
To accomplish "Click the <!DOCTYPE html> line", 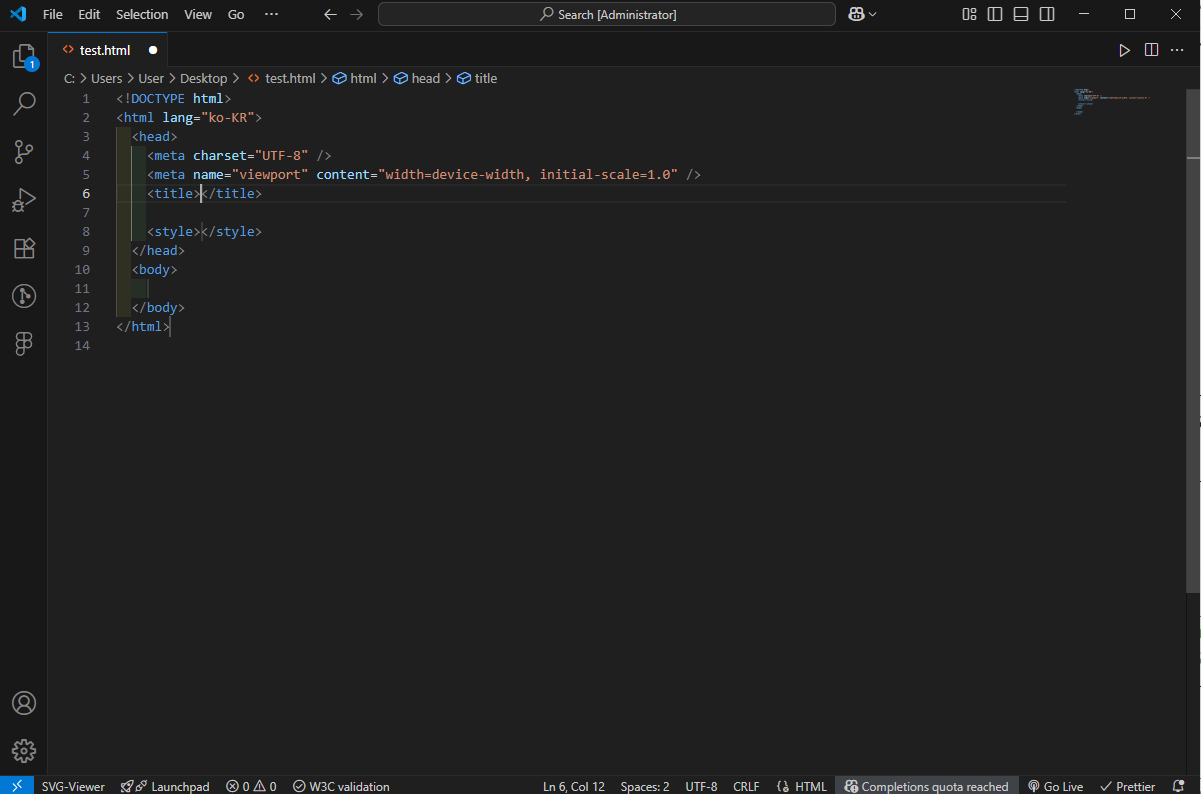I will [174, 98].
